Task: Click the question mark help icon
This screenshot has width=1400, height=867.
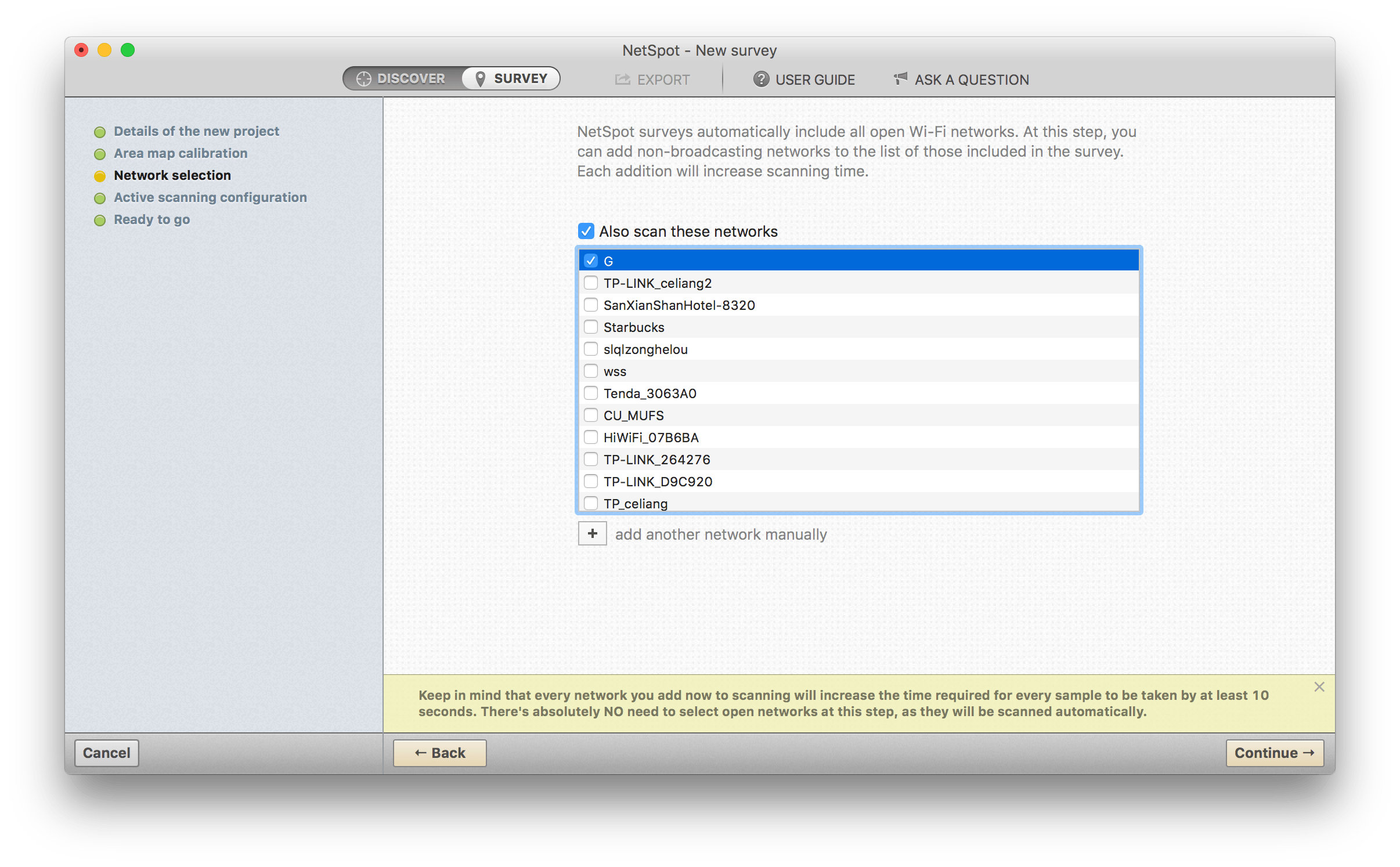Action: click(x=761, y=79)
